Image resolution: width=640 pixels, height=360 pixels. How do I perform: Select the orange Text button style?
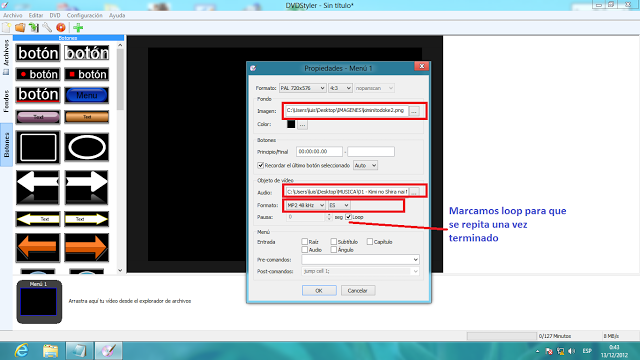(x=87, y=117)
